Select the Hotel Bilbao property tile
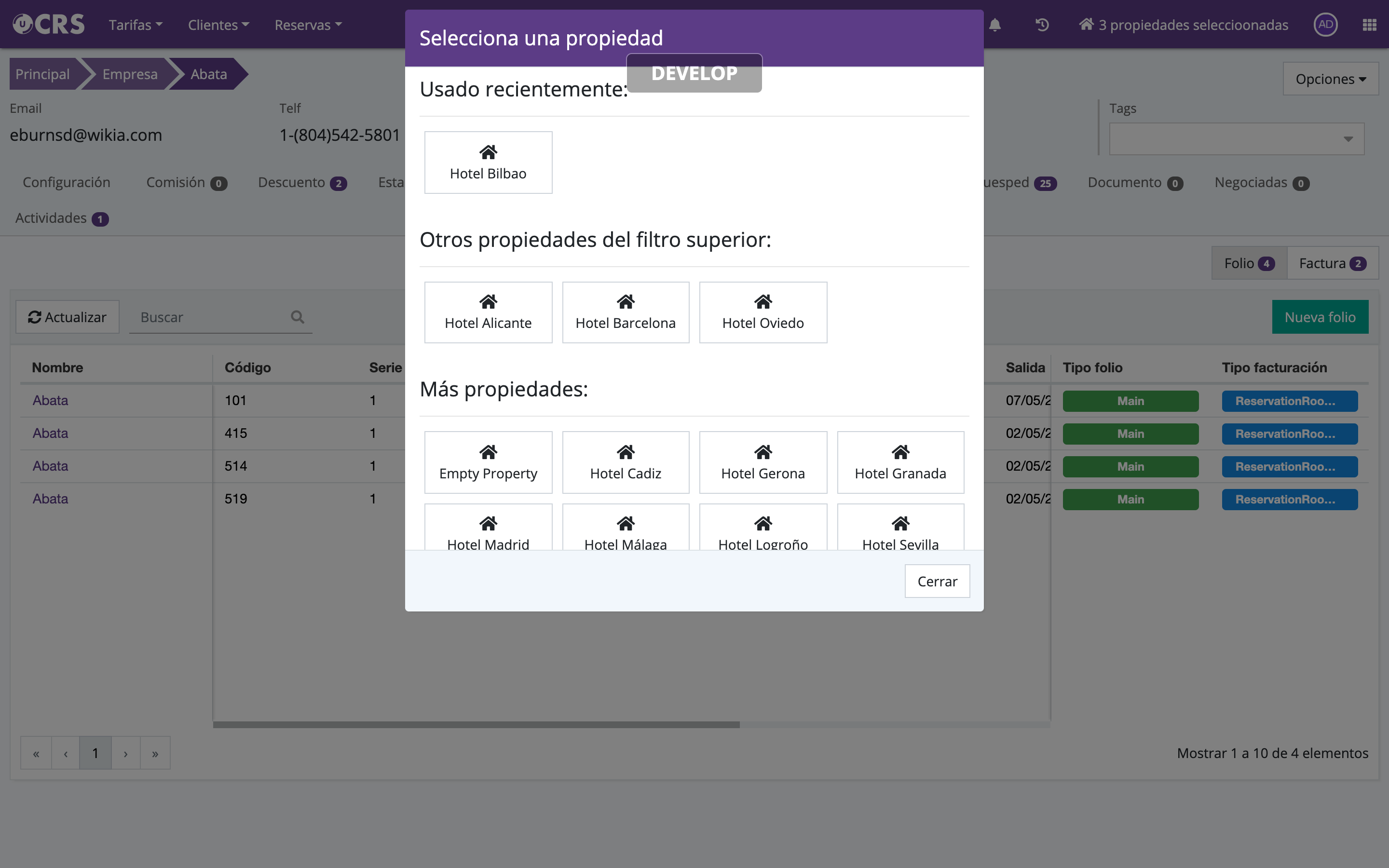 (488, 163)
